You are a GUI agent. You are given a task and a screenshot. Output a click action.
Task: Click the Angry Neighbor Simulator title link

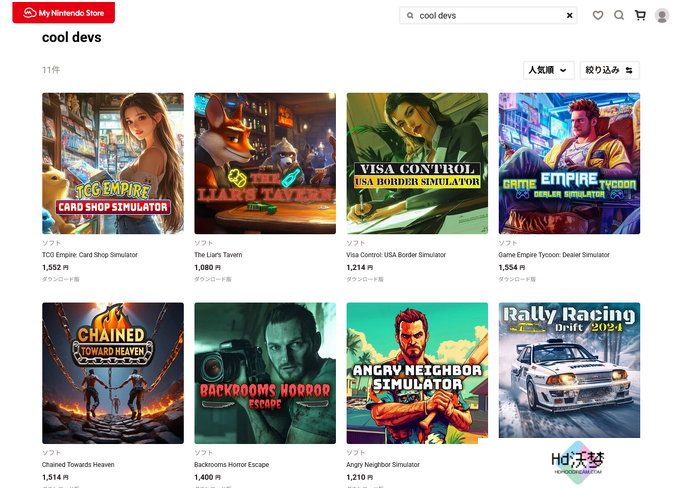pyautogui.click(x=383, y=465)
